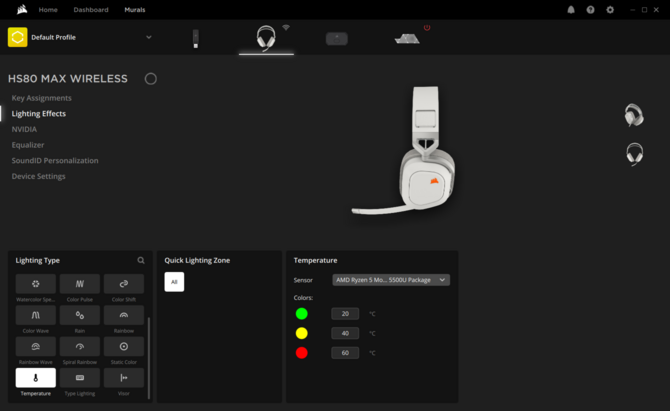The height and width of the screenshot is (411, 670).
Task: Select the HS80 headset device icon
Action: point(266,38)
